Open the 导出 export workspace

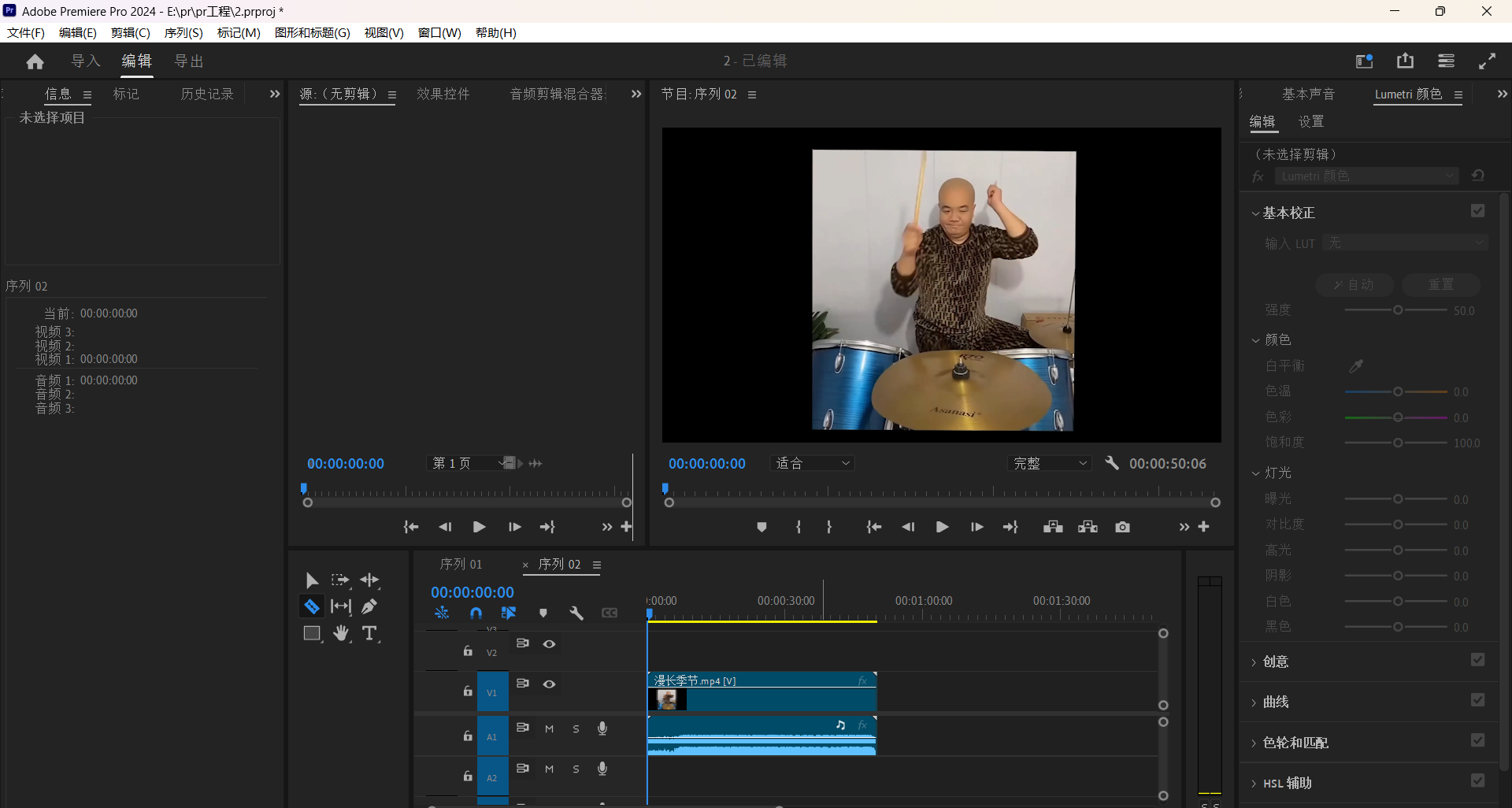tap(188, 61)
